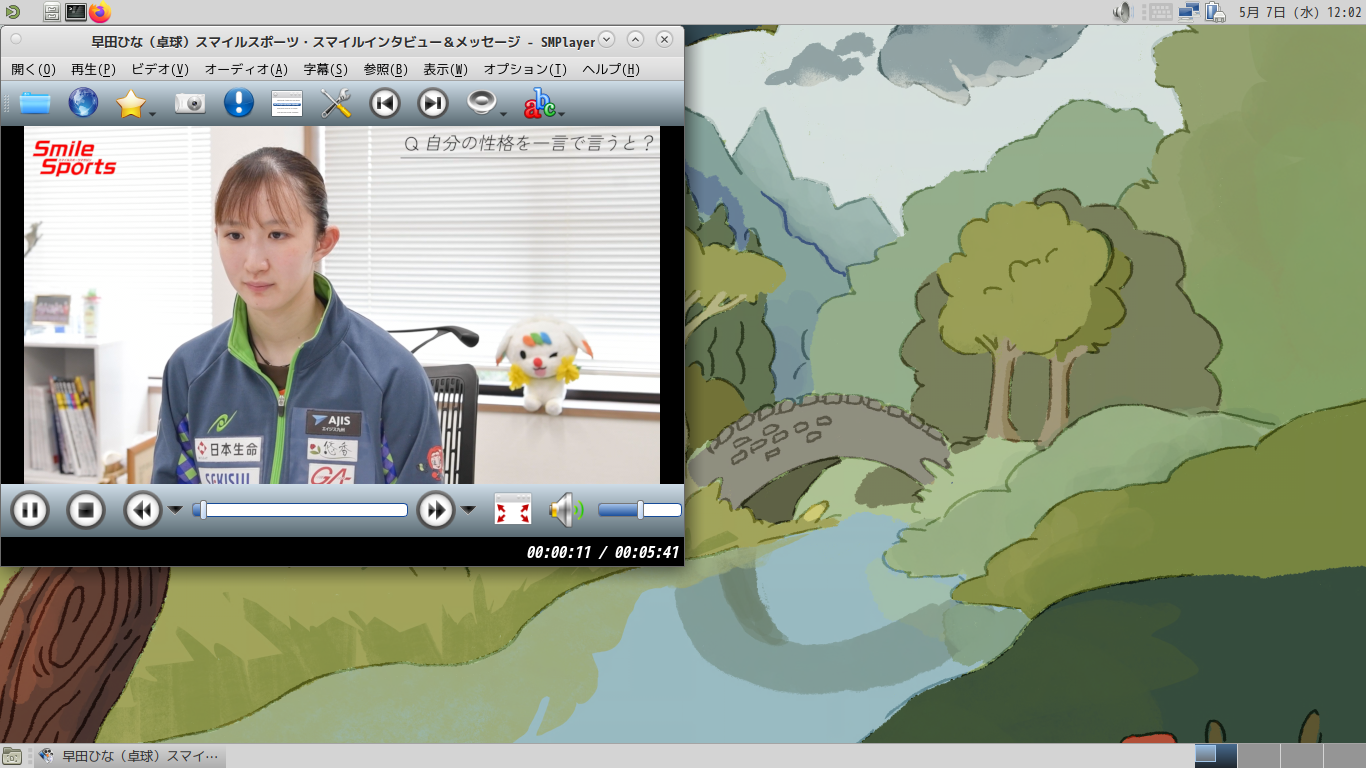Open the オーディオ(A) audio menu
The image size is (1366, 768).
pyautogui.click(x=246, y=70)
